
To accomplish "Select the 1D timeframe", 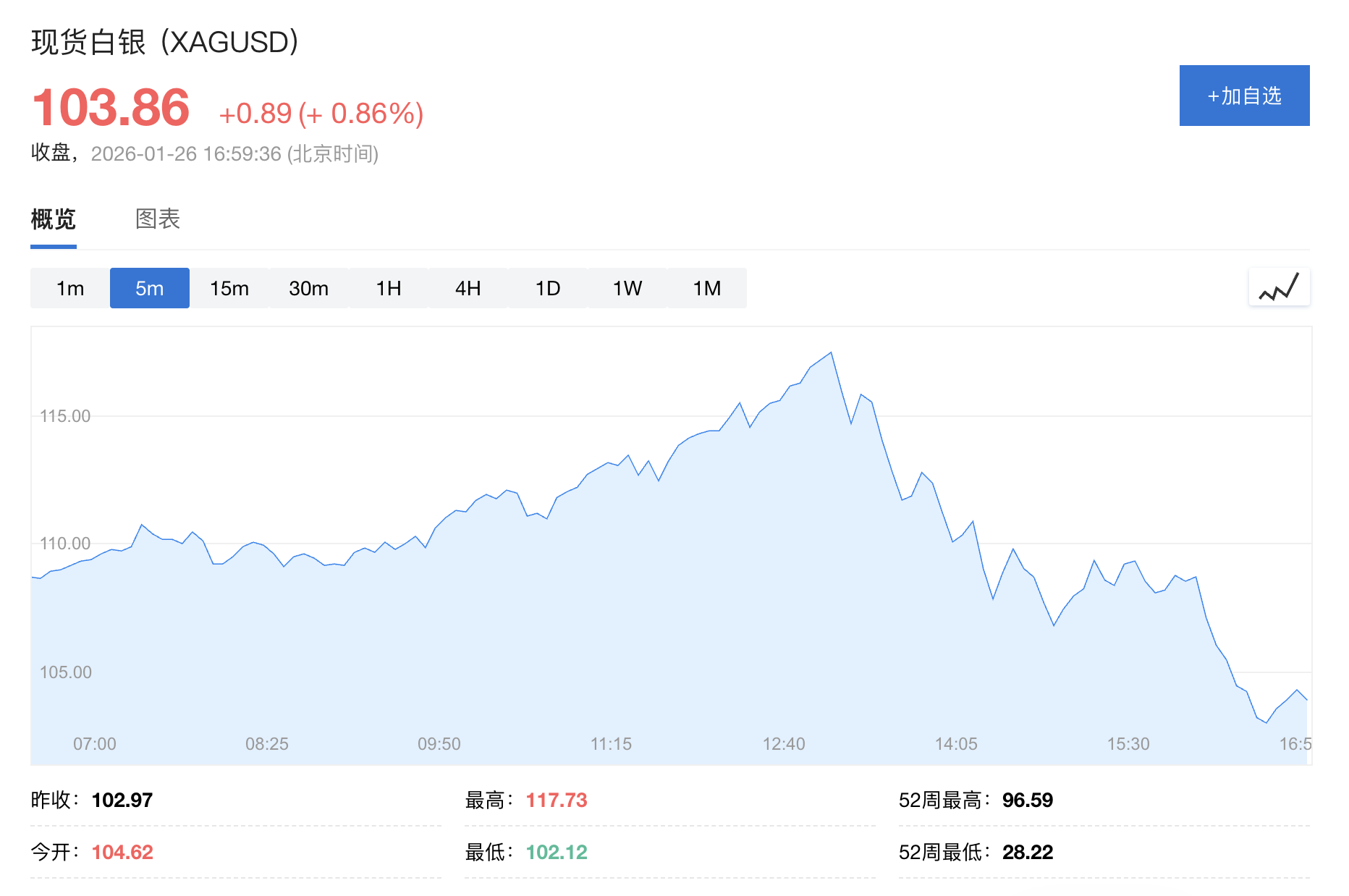I will (x=547, y=287).
